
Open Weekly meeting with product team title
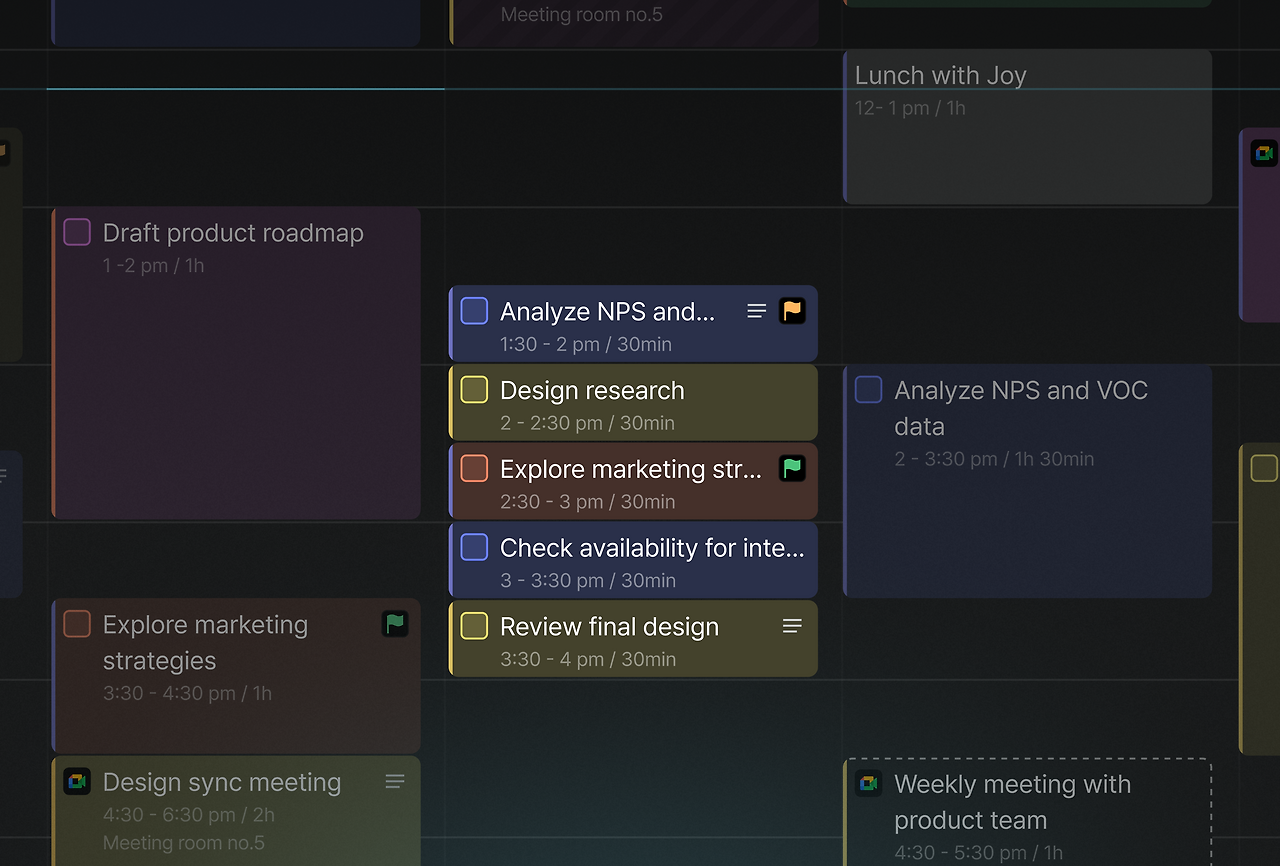pos(1012,802)
